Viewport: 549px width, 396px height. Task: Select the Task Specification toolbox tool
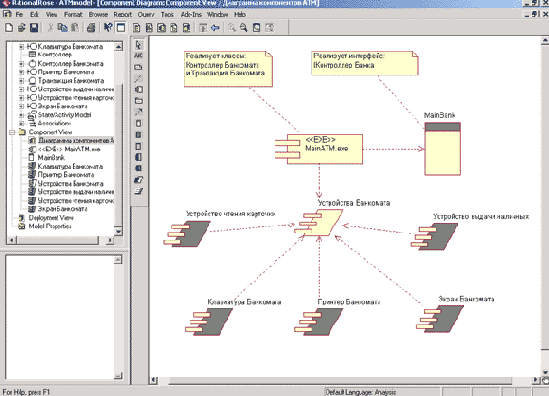[x=138, y=180]
